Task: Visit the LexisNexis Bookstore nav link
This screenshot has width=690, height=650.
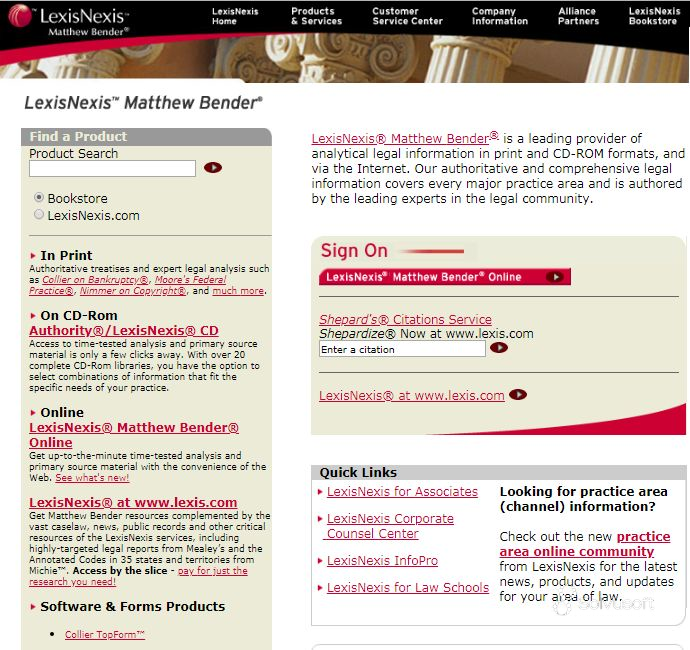Action: click(x=654, y=16)
